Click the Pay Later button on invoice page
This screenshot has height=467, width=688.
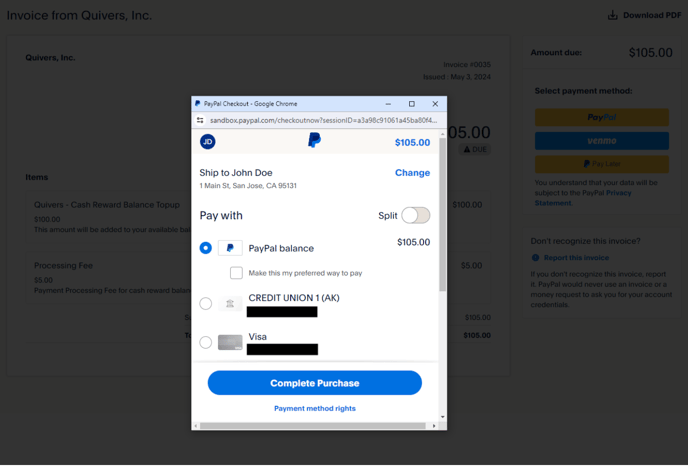tap(602, 164)
